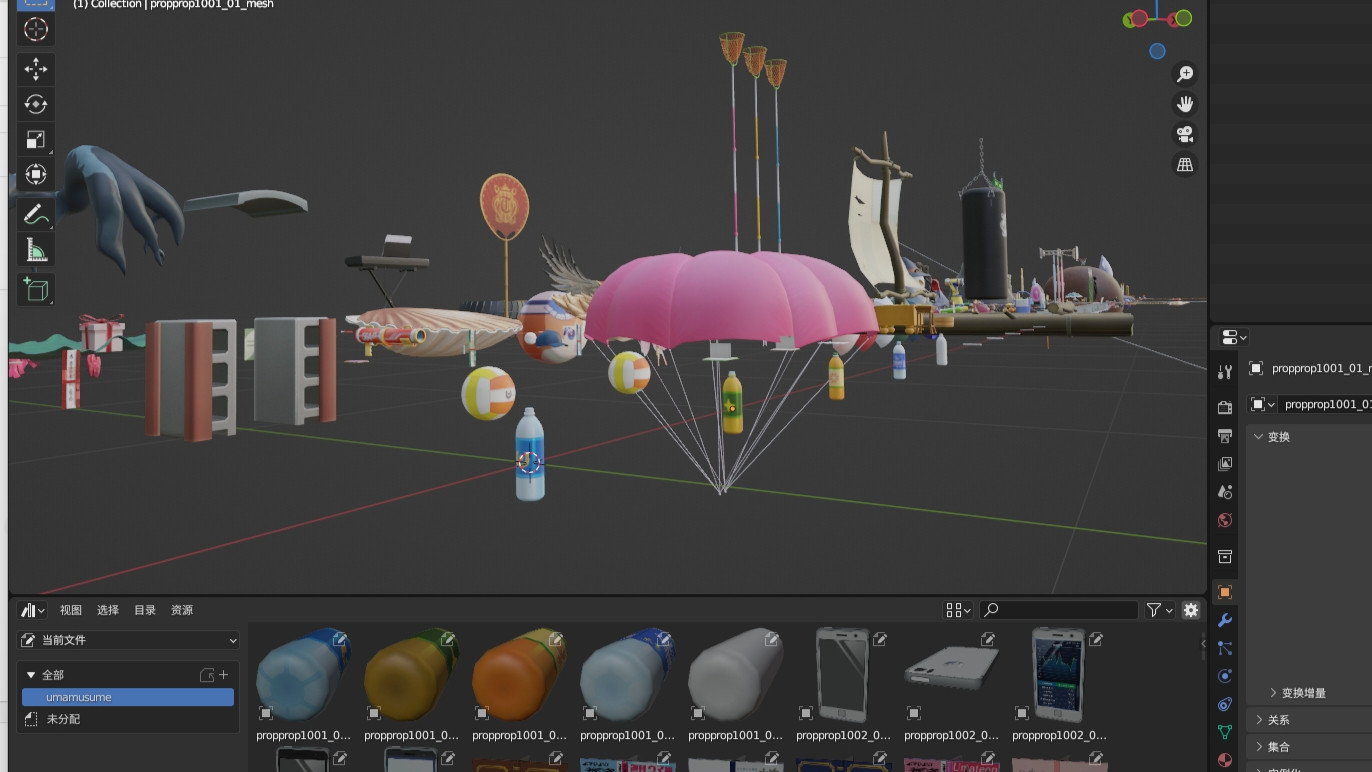The width and height of the screenshot is (1372, 772).
Task: Expand the 关系 panel
Action: 1279,720
